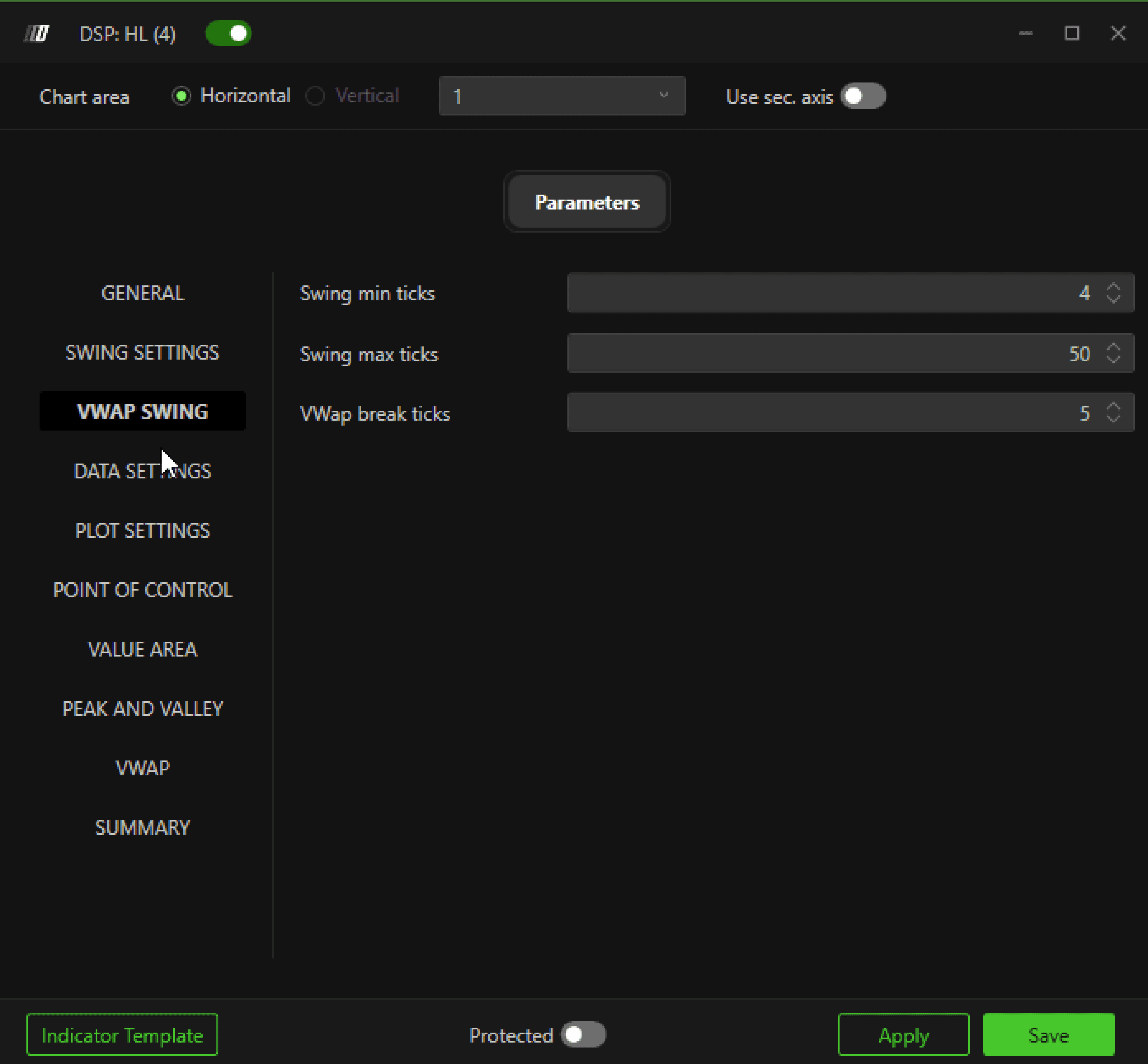Decrease Swing max ticks with down arrow
The height and width of the screenshot is (1064, 1148).
[1113, 359]
